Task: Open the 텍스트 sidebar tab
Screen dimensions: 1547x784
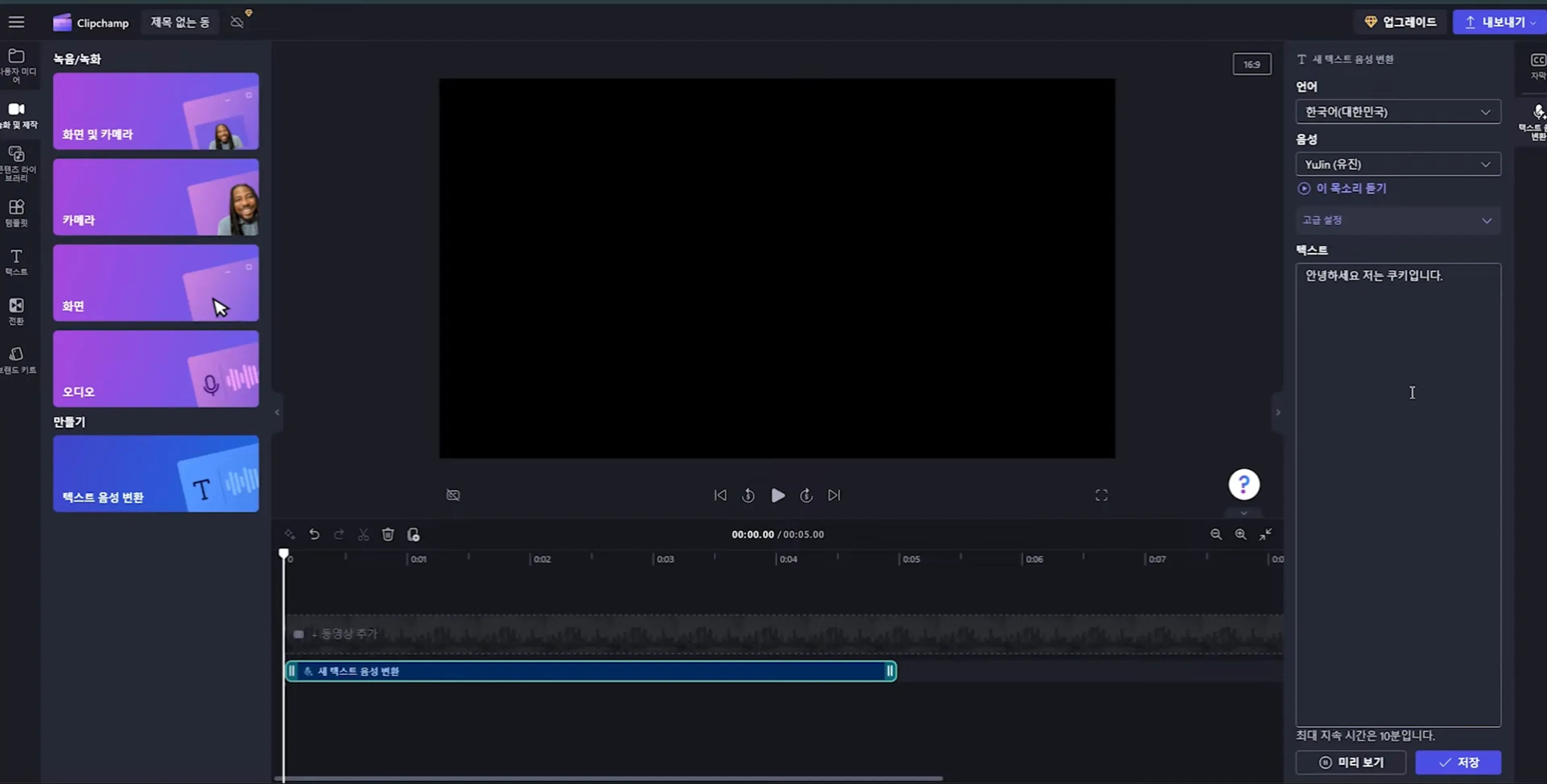Action: [17, 262]
